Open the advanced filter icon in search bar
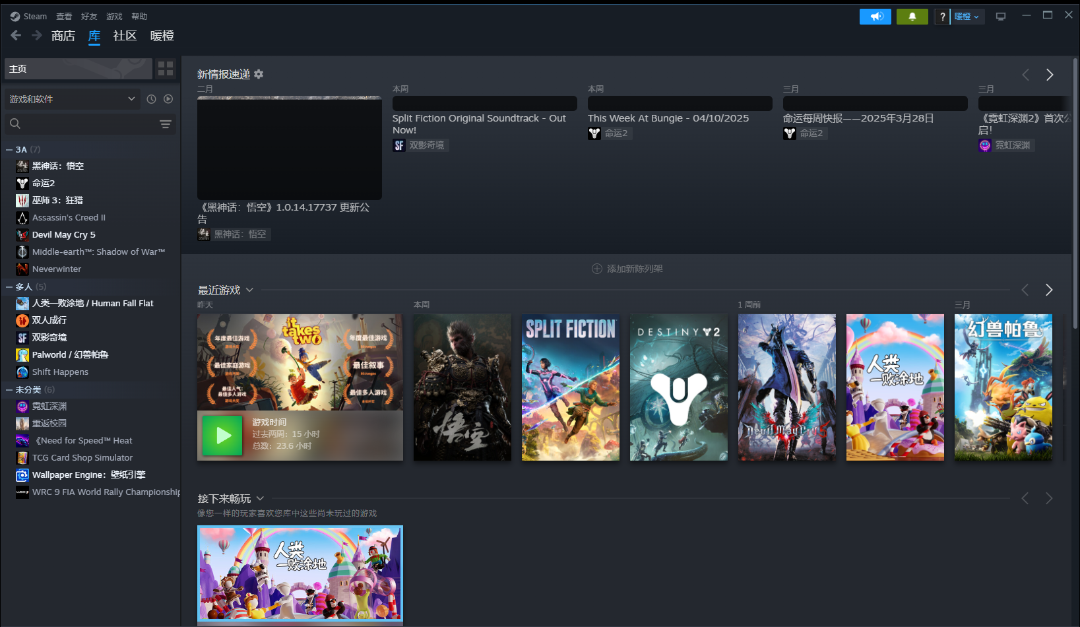Viewport: 1080px width, 627px height. point(165,124)
